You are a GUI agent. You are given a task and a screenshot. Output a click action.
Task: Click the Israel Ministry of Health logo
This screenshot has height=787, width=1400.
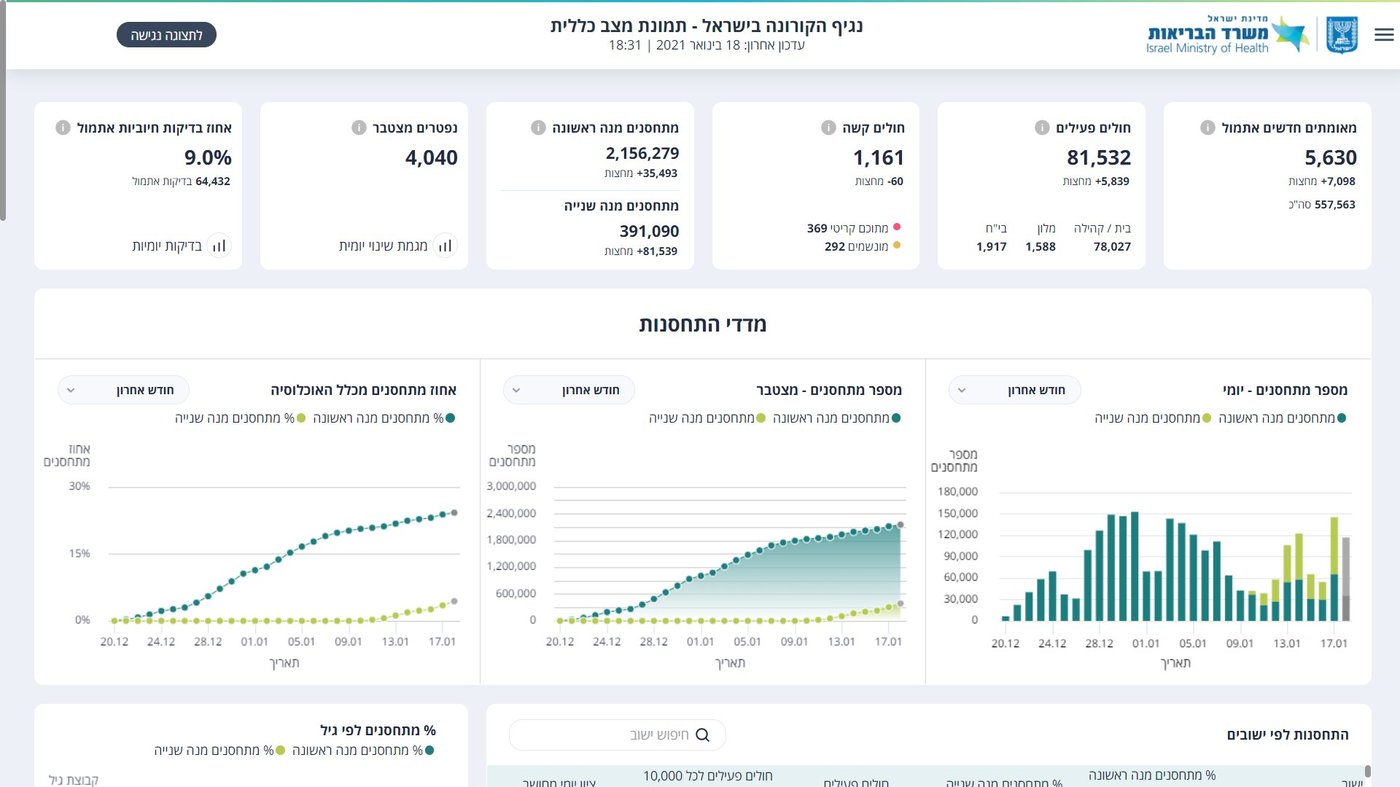[x=1227, y=35]
